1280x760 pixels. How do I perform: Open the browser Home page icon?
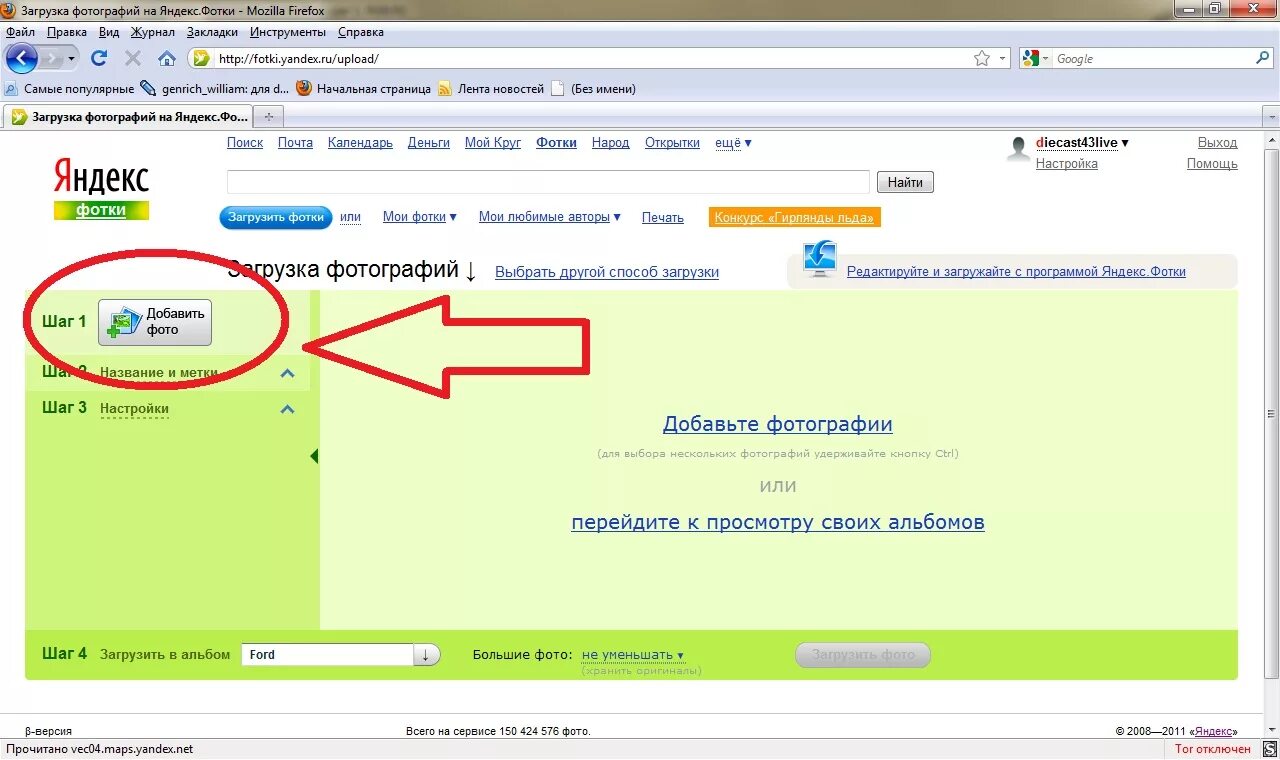[167, 59]
